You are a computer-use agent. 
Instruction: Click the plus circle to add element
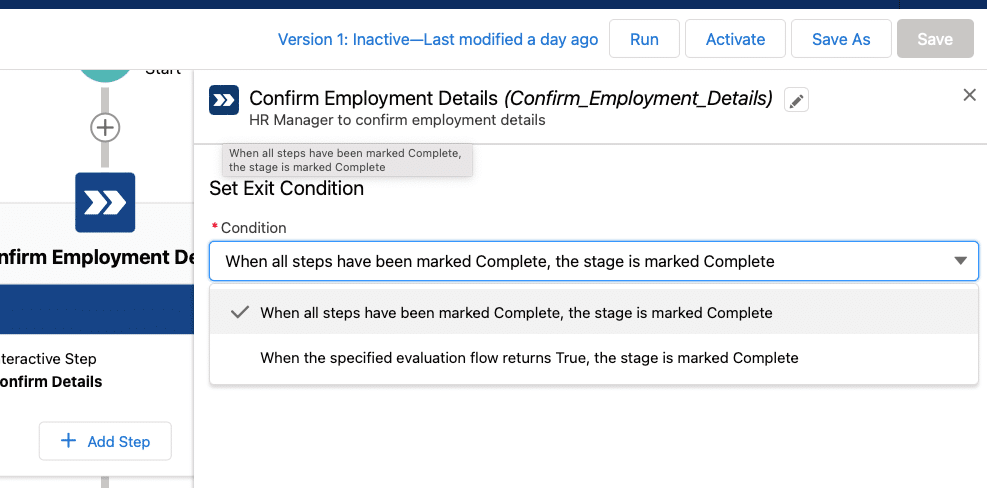pos(105,128)
